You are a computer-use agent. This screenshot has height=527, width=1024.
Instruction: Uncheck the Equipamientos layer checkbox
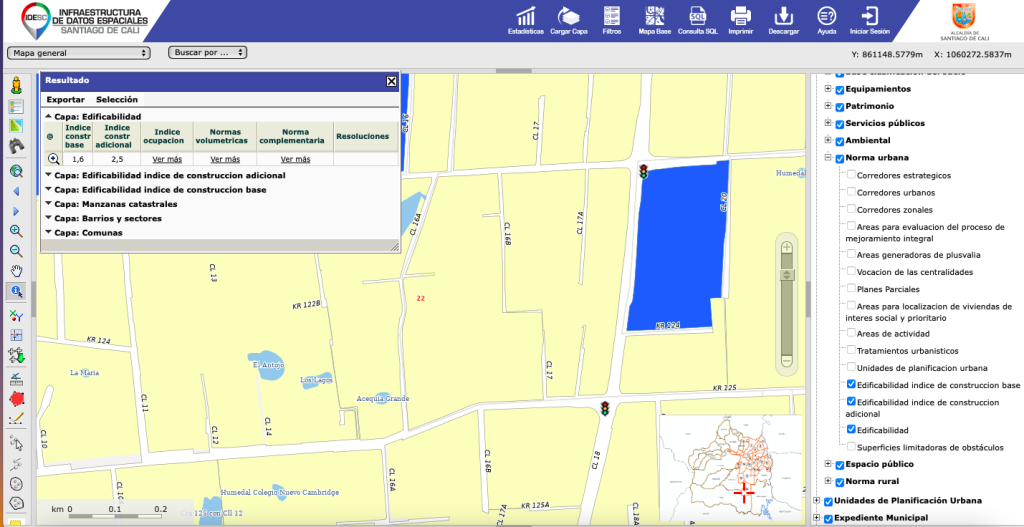[840, 89]
